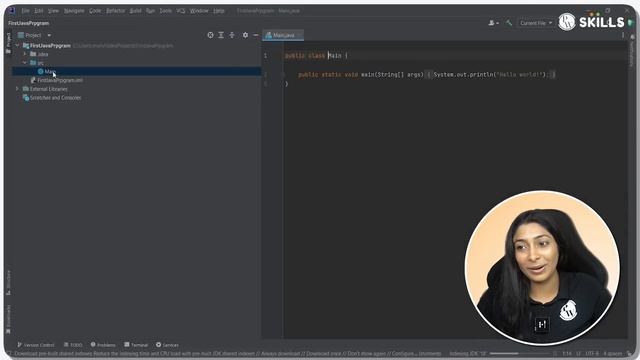Click the editor tabs three-dot options icon
640x360 pixels.
click(x=623, y=35)
